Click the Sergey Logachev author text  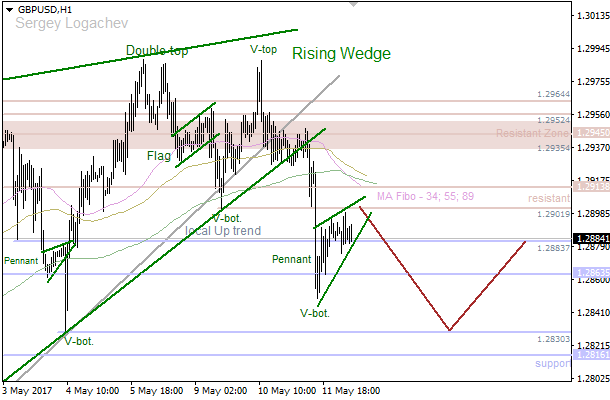(x=59, y=23)
